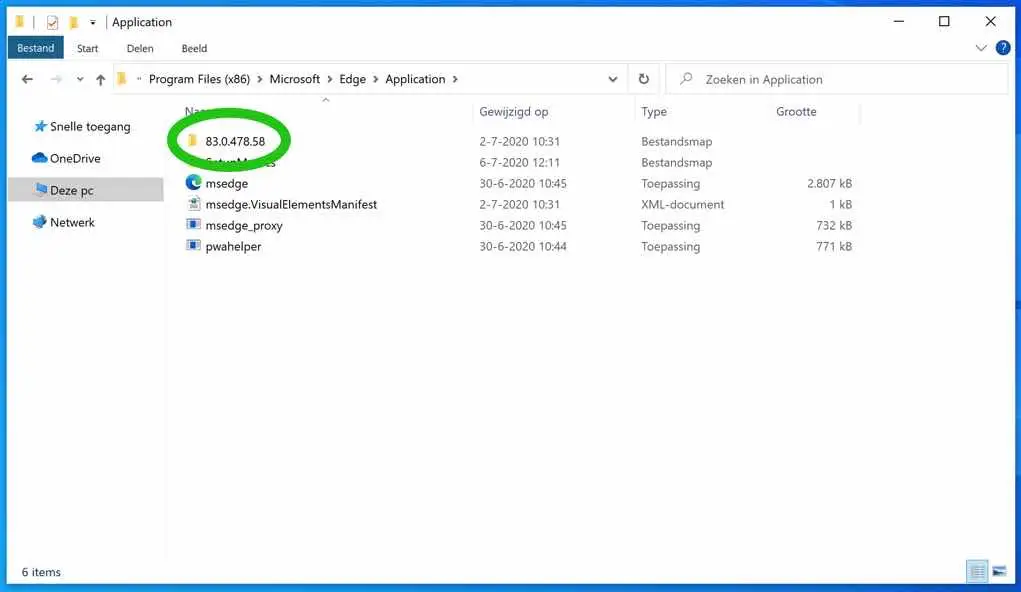The image size is (1021, 592).
Task: Switch to the Delen ribbon tab
Action: 140,48
